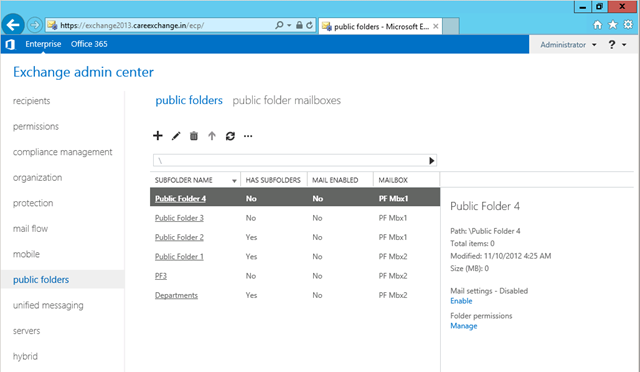Click the trash delete icon

(x=194, y=136)
